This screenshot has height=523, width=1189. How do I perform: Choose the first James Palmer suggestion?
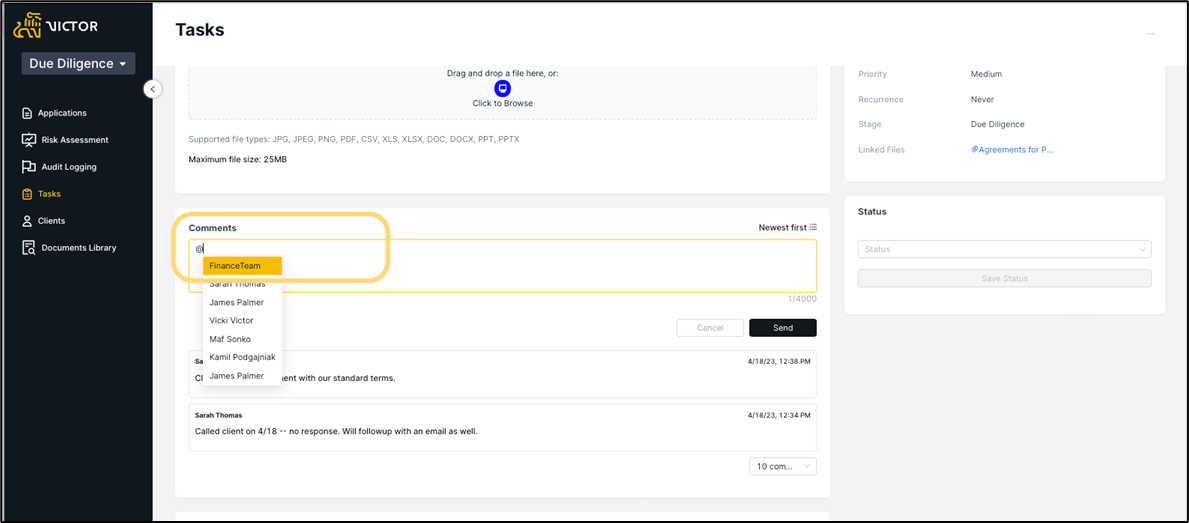pos(243,302)
